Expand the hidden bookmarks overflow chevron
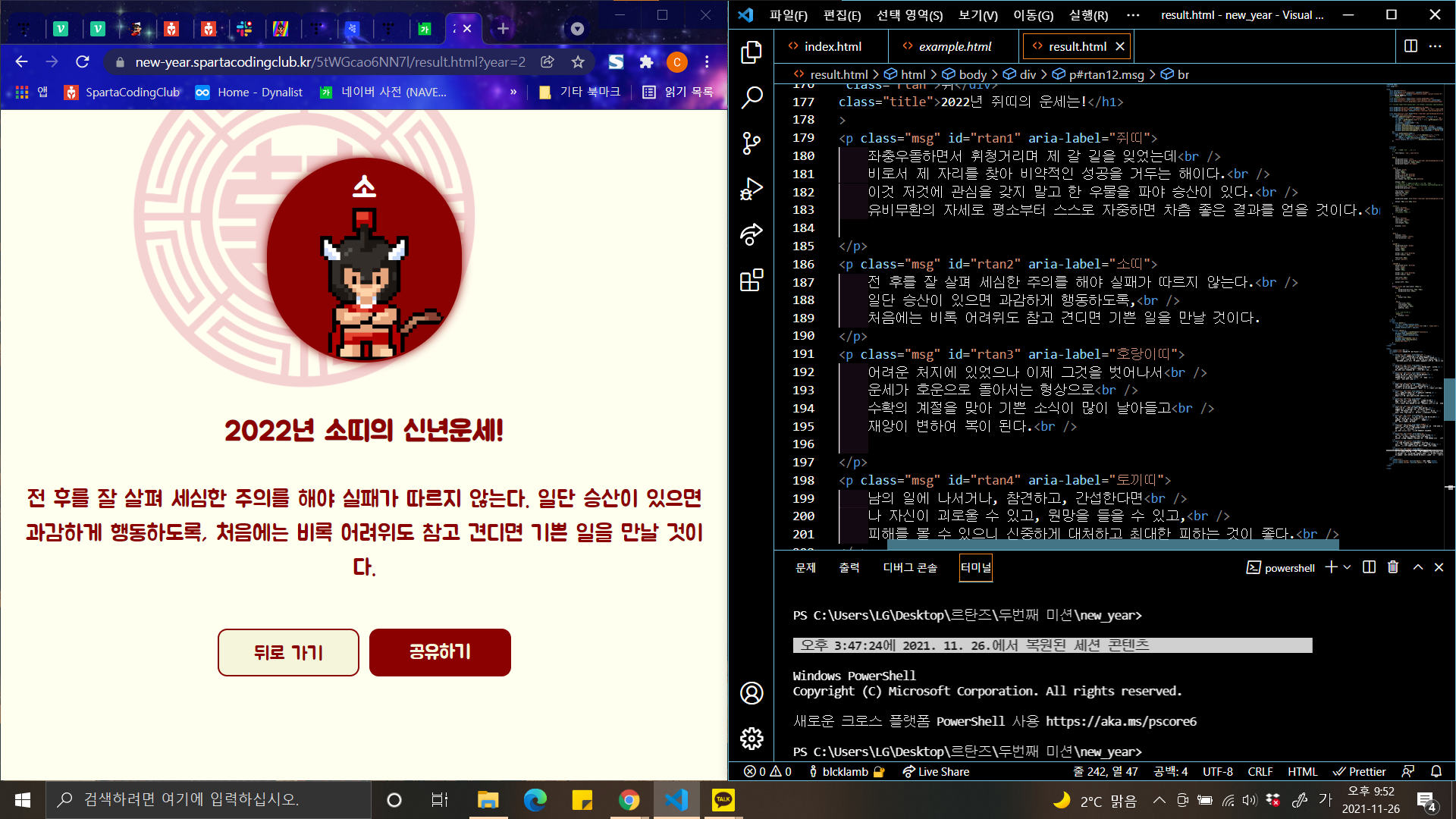Image resolution: width=1456 pixels, height=819 pixels. coord(513,92)
